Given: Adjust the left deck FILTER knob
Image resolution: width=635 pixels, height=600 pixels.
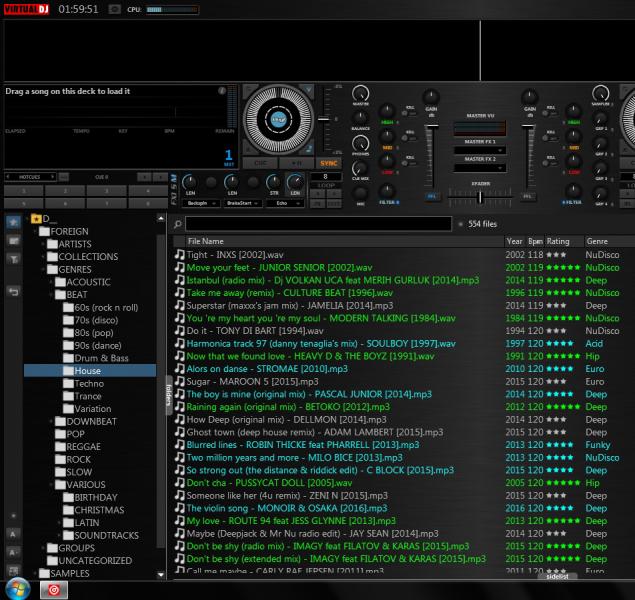Looking at the screenshot, I should pyautogui.click(x=387, y=191).
